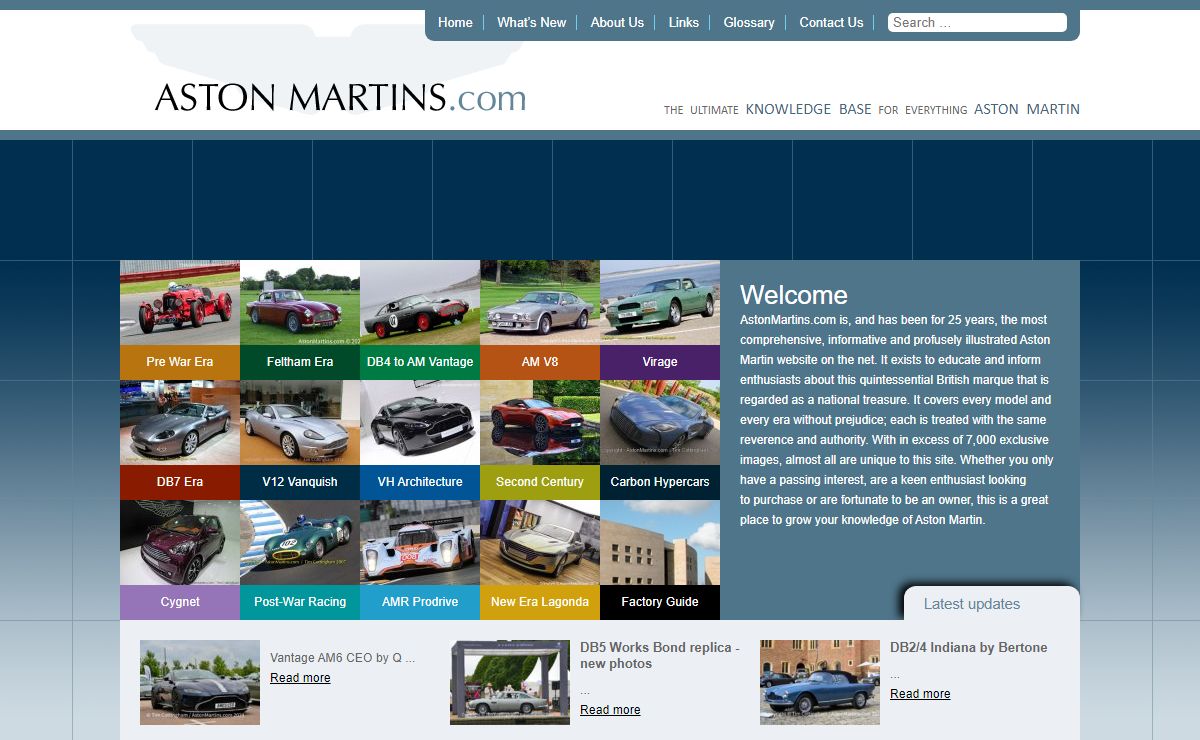The width and height of the screenshot is (1200, 740).
Task: Select the Cygnet label
Action: tap(180, 602)
